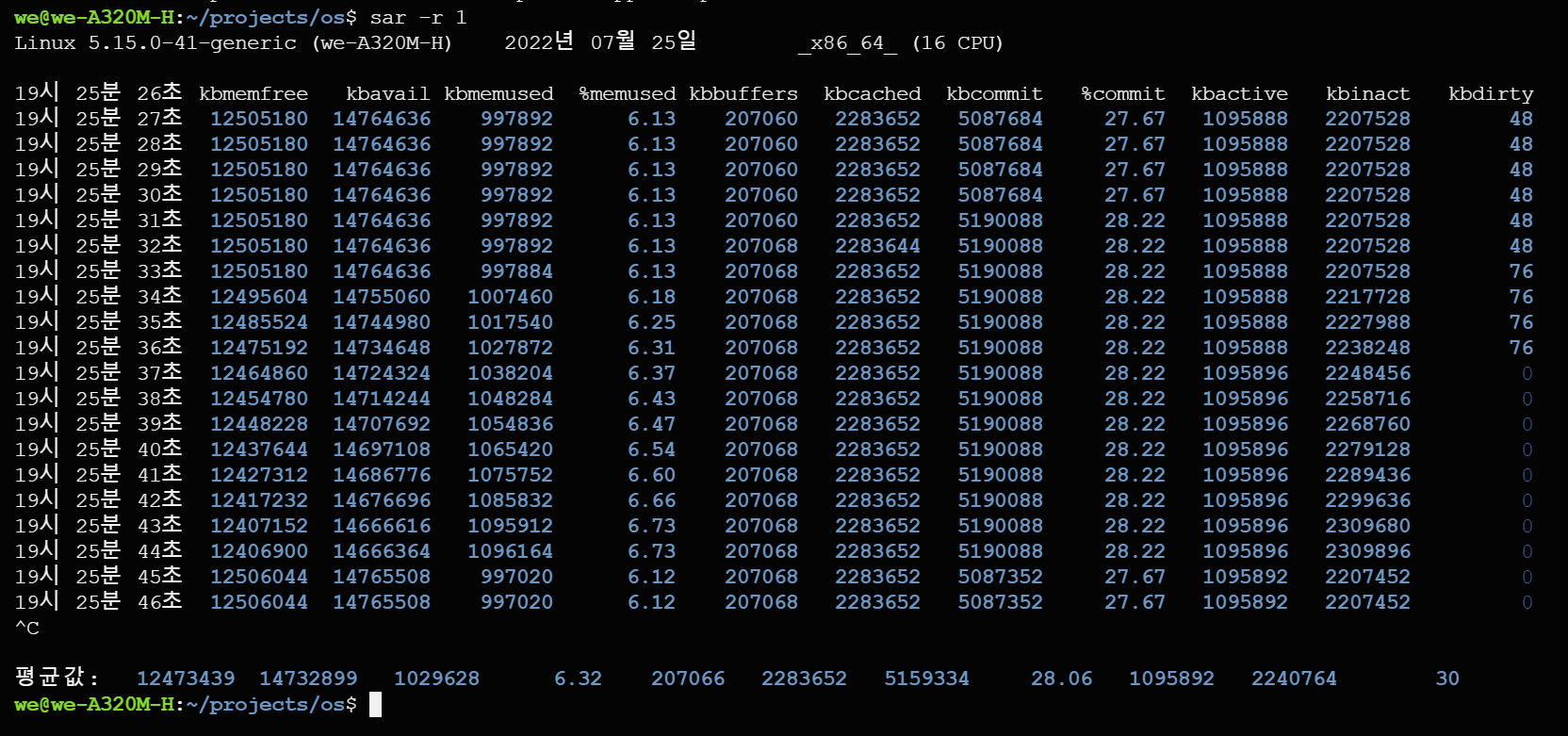This screenshot has height=736, width=1568.
Task: Click the kbmemfree value '12406900'
Action: [x=259, y=552]
